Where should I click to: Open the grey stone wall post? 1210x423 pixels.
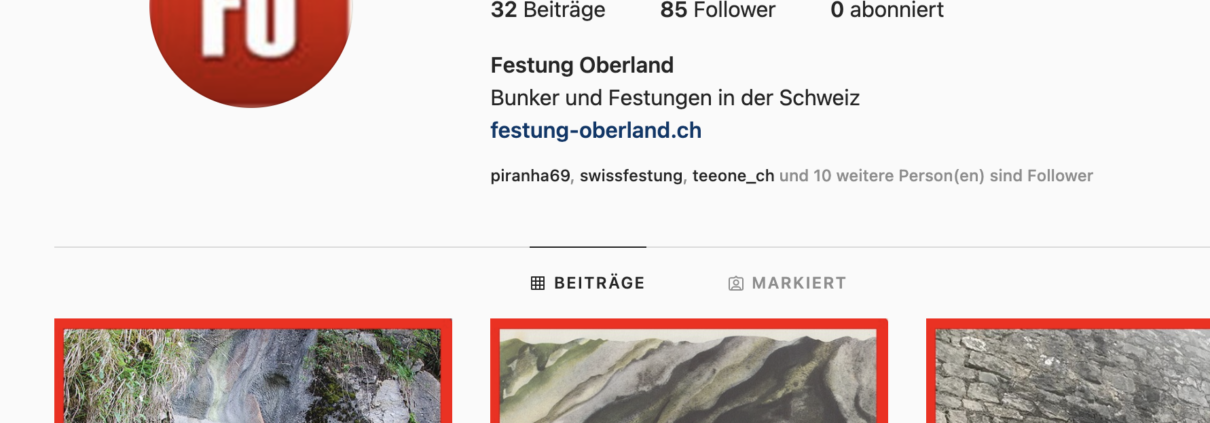point(1068,371)
